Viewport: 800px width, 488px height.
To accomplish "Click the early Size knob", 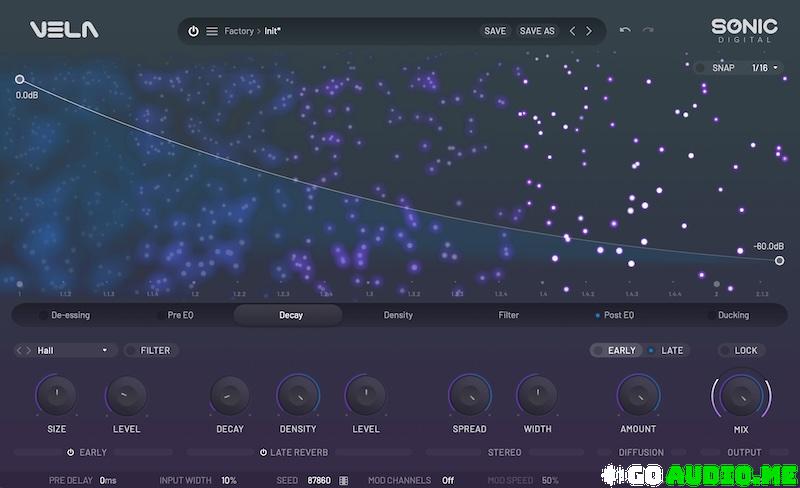I will (57, 395).
